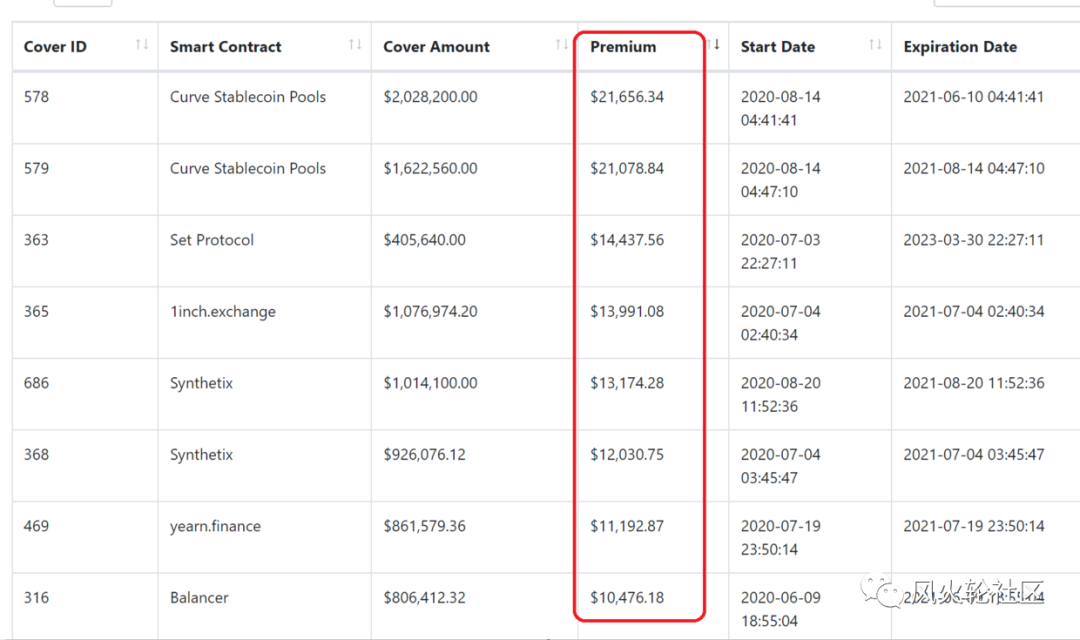Pick the premium value $21,078.84
The height and width of the screenshot is (640, 1080).
pyautogui.click(x=627, y=169)
